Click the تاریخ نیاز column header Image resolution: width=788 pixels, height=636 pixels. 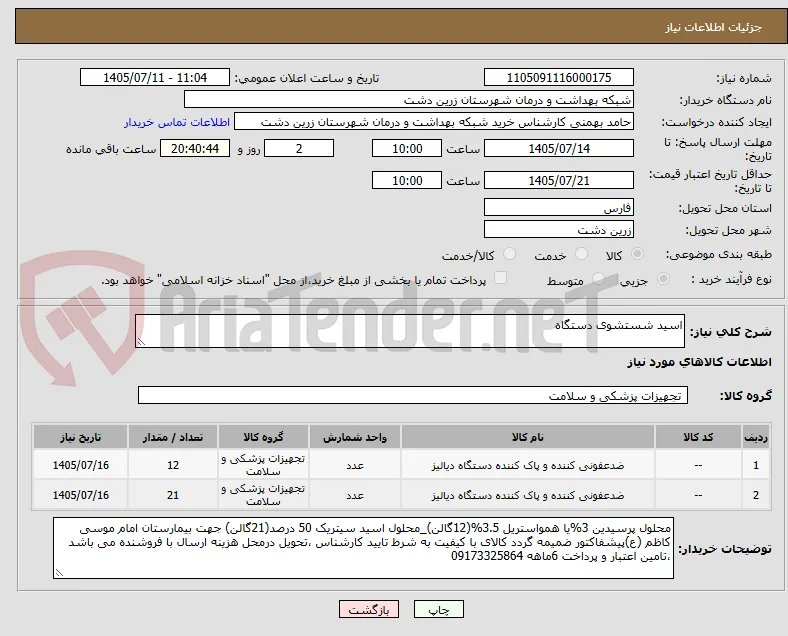[80, 437]
